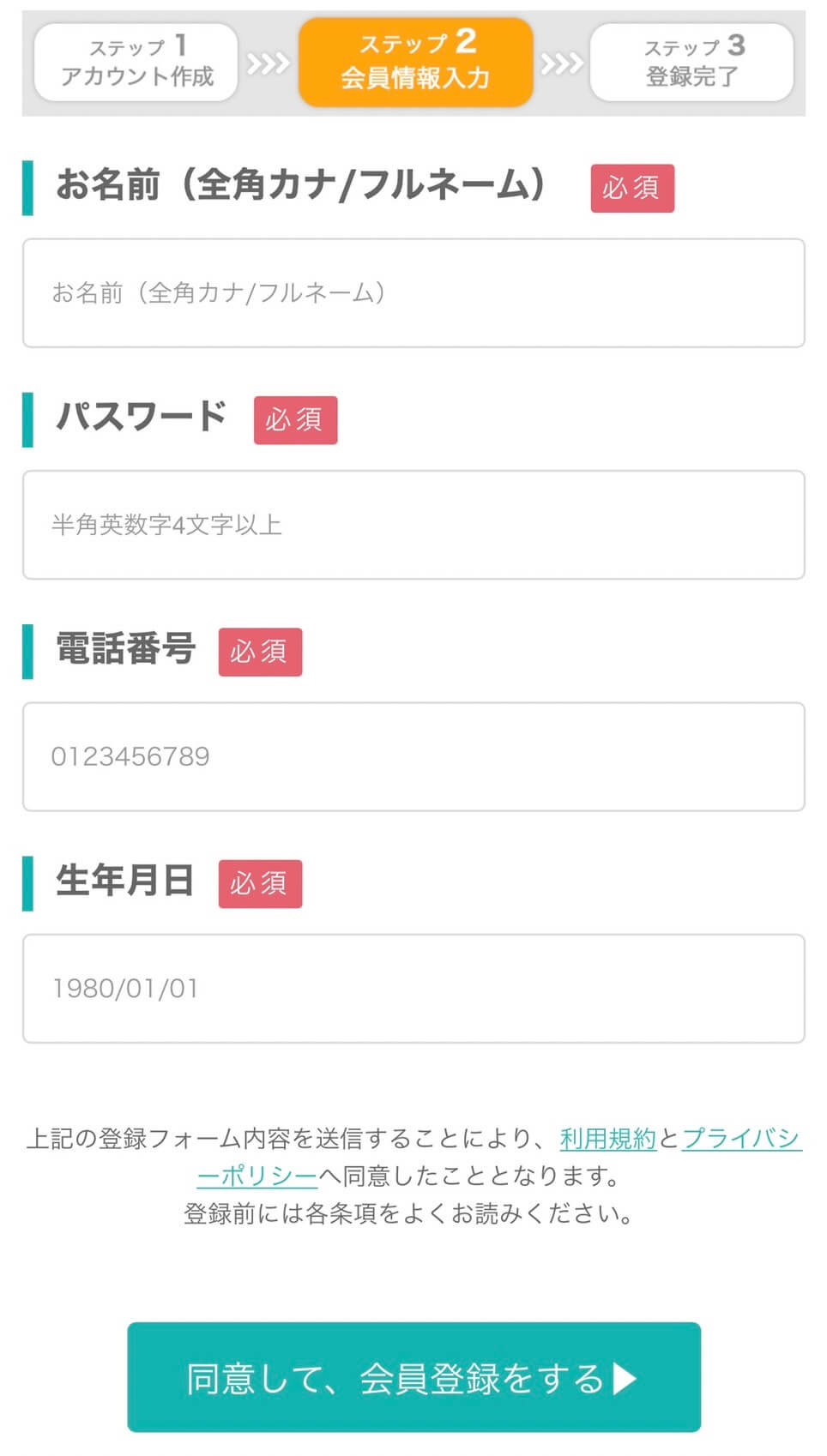Click the 生年月日 heading label
This screenshot has height=1456, width=827.
tap(125, 881)
